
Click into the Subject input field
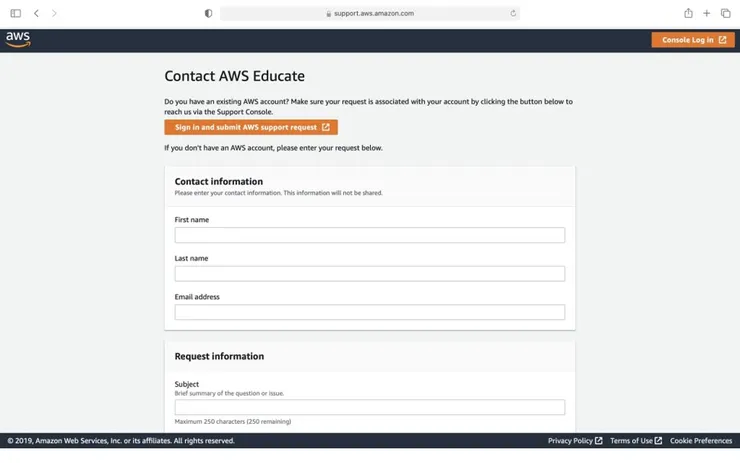[x=369, y=407]
